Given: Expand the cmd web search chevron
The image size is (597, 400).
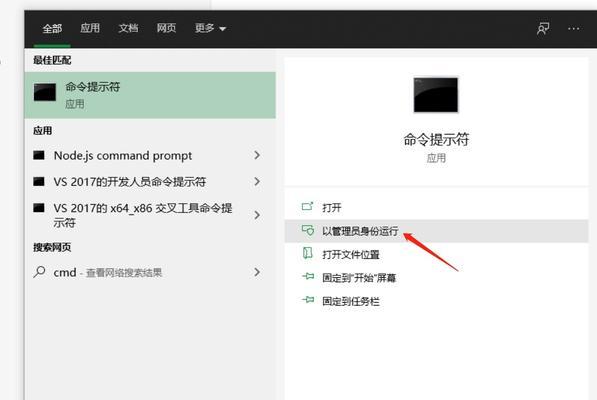Looking at the screenshot, I should [257, 272].
